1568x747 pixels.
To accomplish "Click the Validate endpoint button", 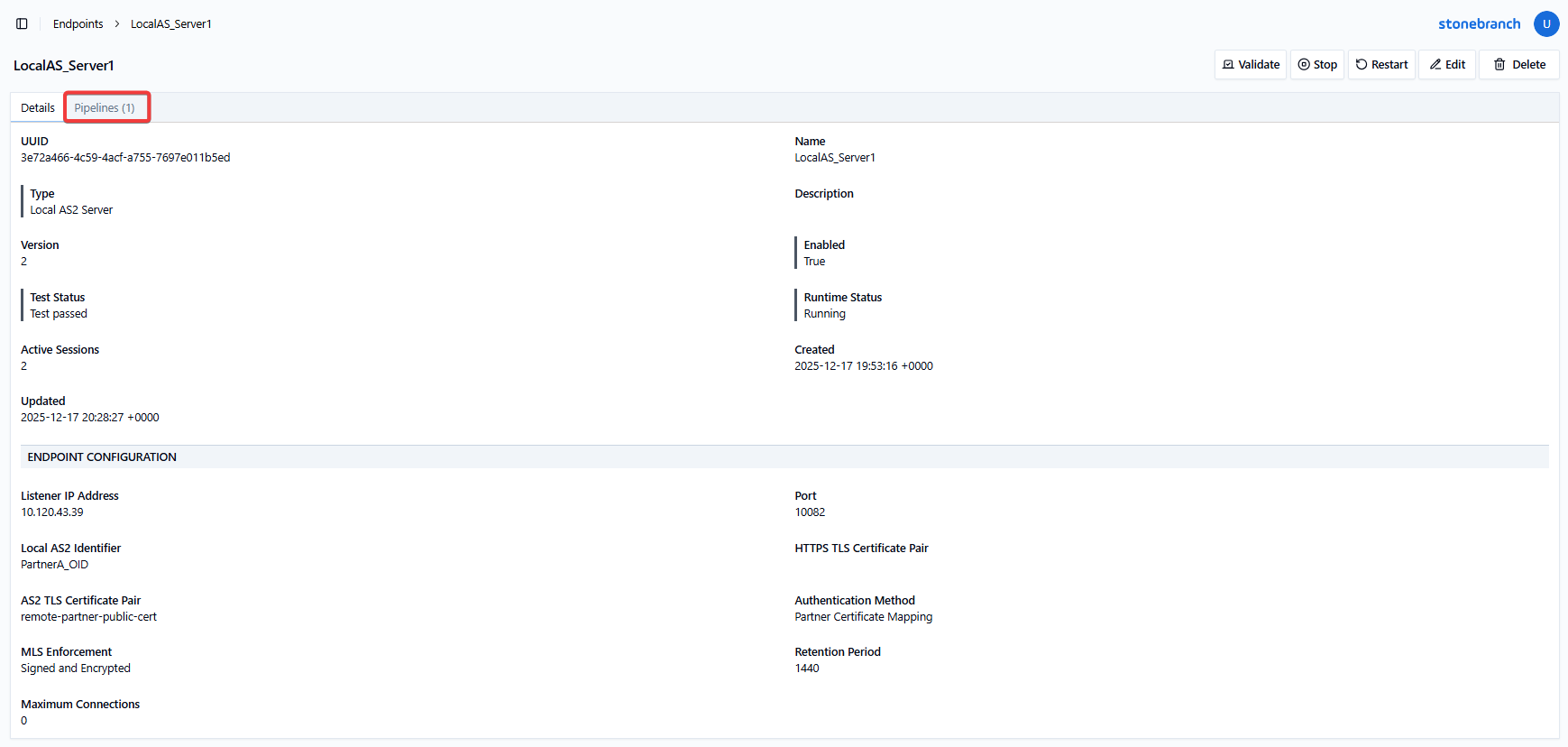I will [x=1250, y=65].
